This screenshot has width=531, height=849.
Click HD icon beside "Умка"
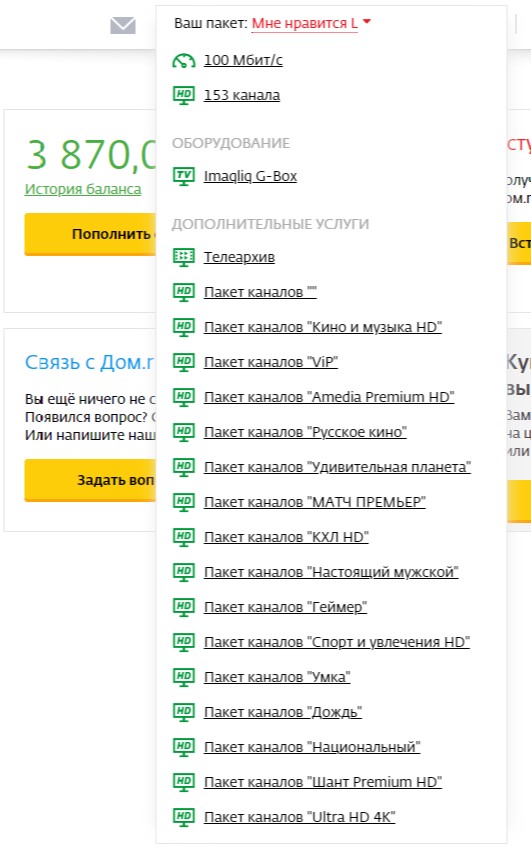(x=183, y=677)
